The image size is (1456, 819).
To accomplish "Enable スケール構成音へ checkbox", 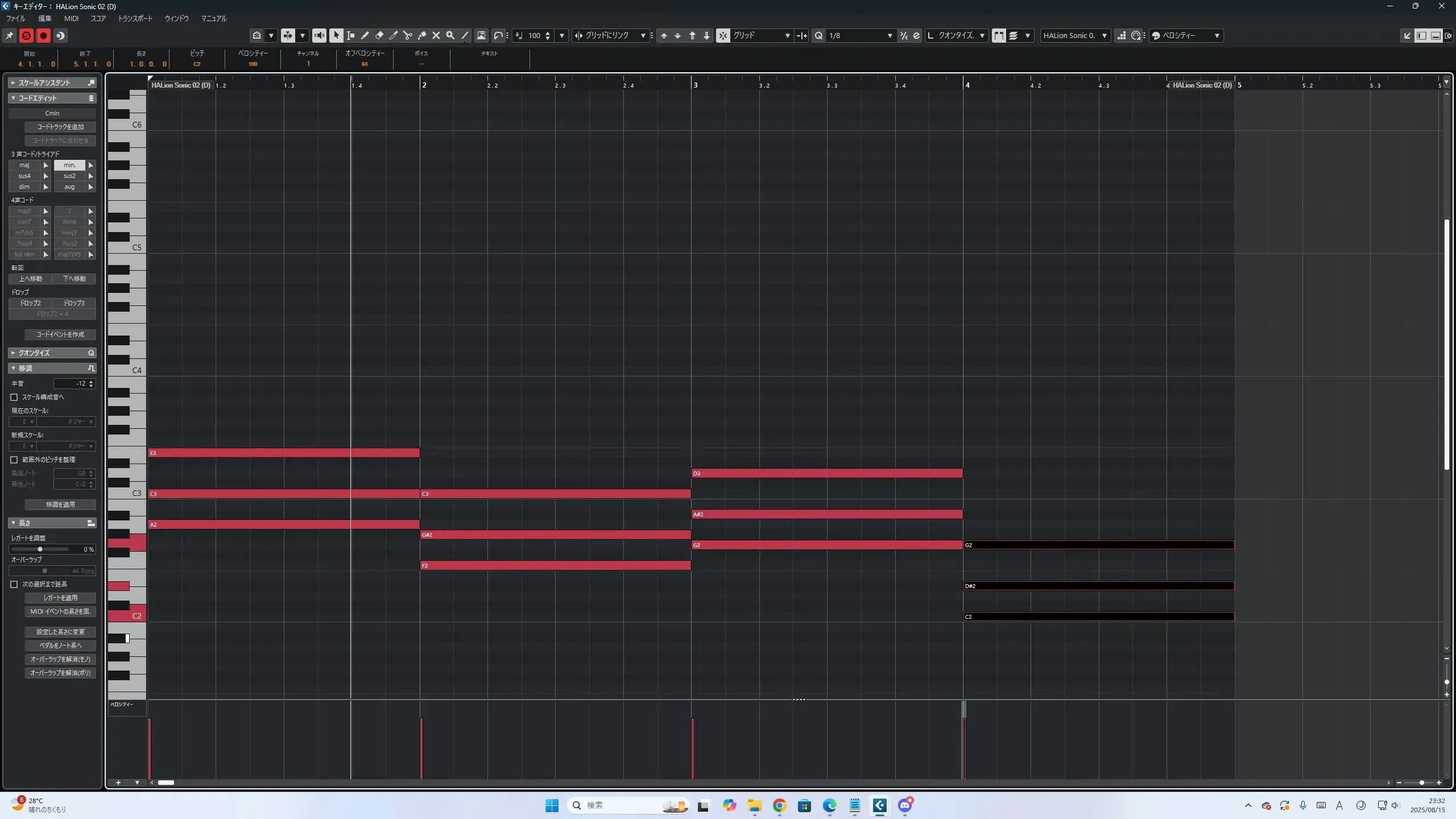I will pos(14,397).
